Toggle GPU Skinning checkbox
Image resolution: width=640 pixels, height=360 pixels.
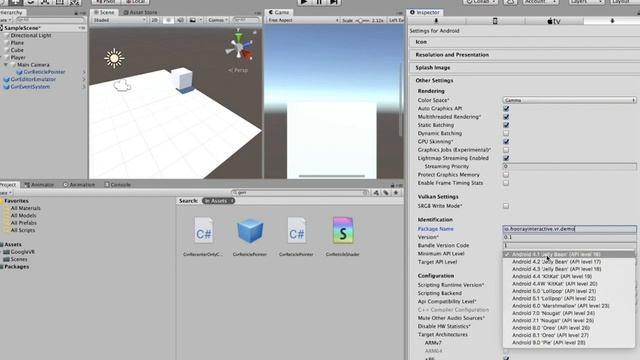click(506, 142)
